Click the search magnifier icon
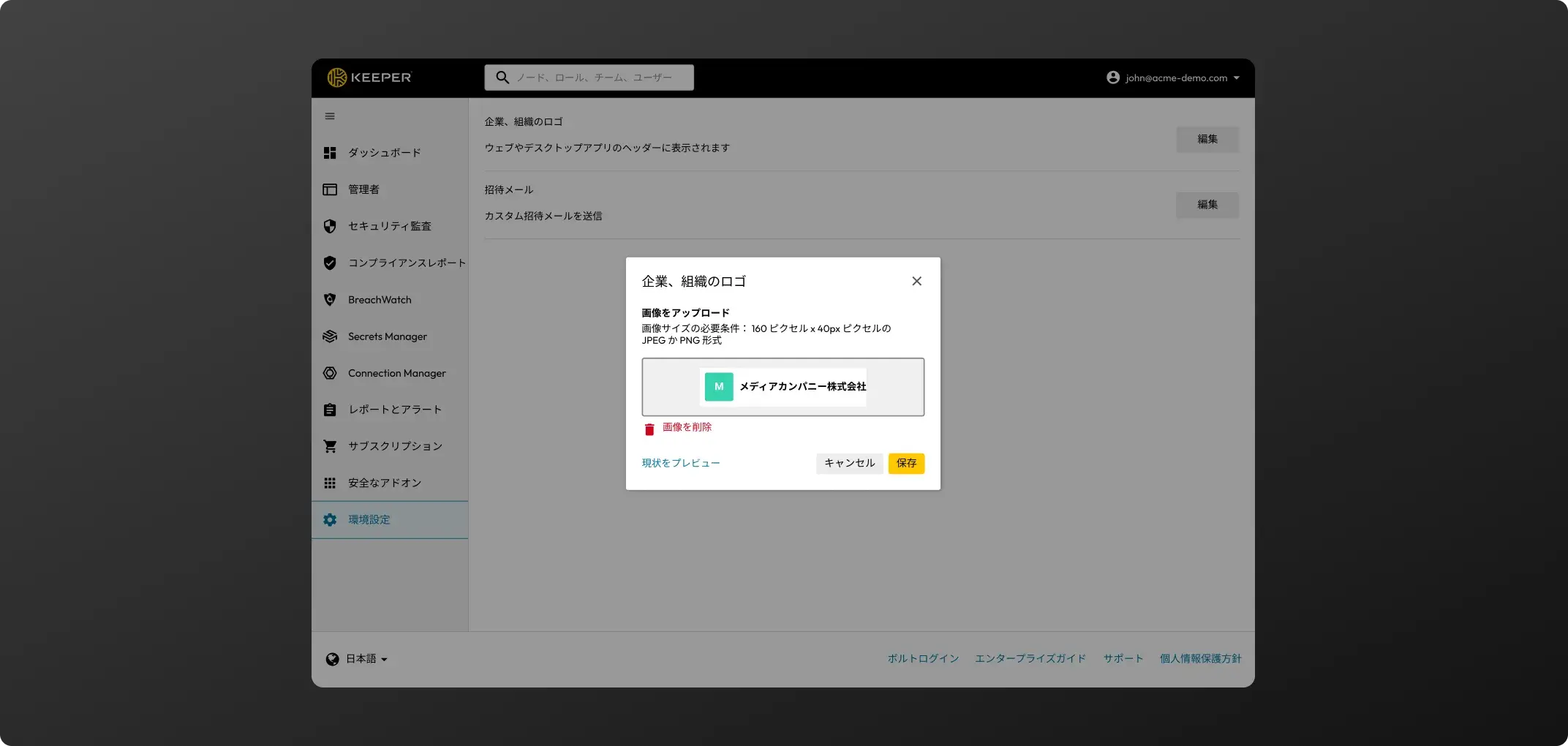1568x746 pixels. [x=502, y=78]
